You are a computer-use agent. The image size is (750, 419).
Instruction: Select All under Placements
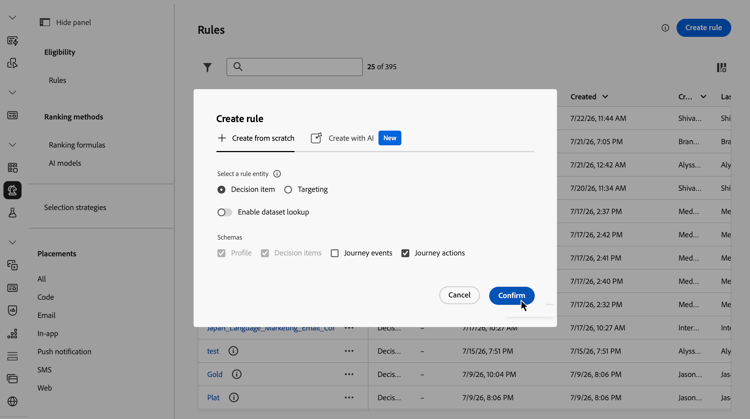point(42,279)
